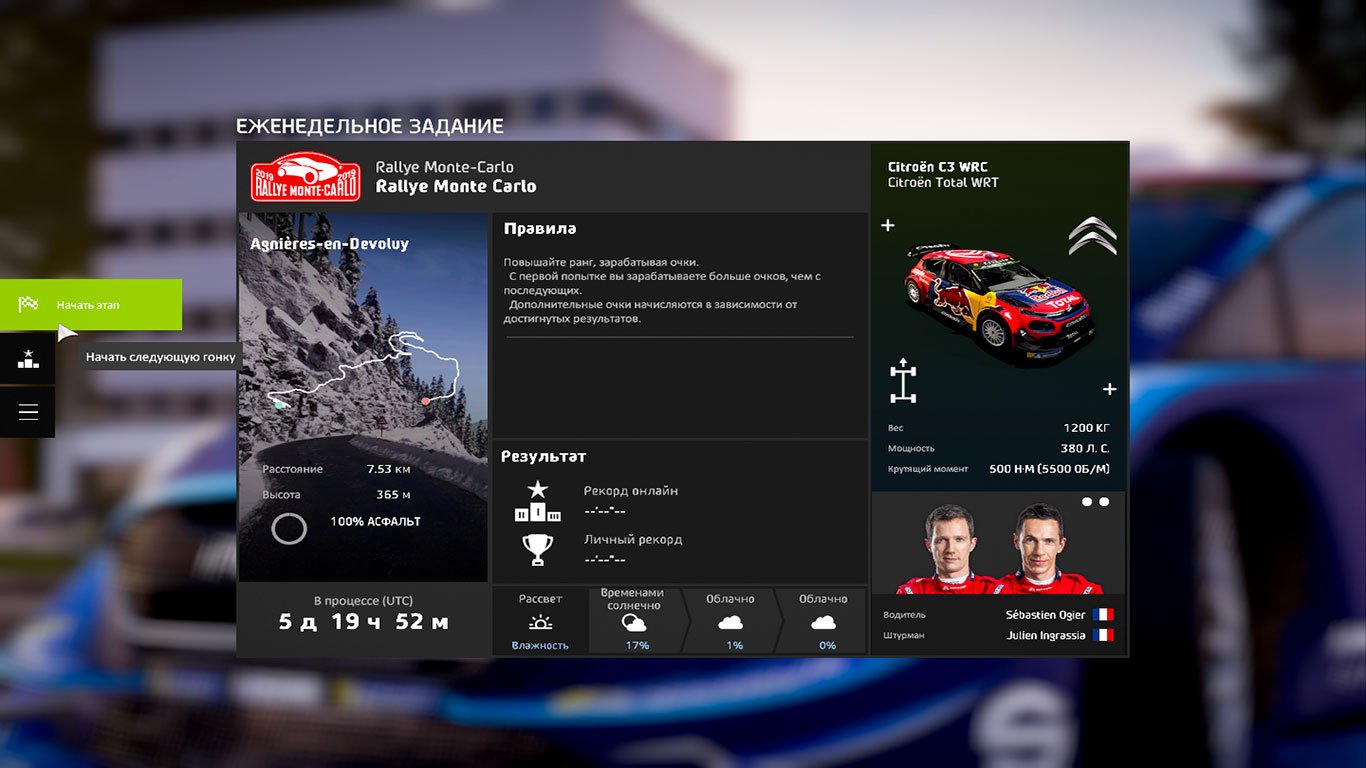Click the green Начать этап button
The image size is (1366, 768).
point(91,304)
